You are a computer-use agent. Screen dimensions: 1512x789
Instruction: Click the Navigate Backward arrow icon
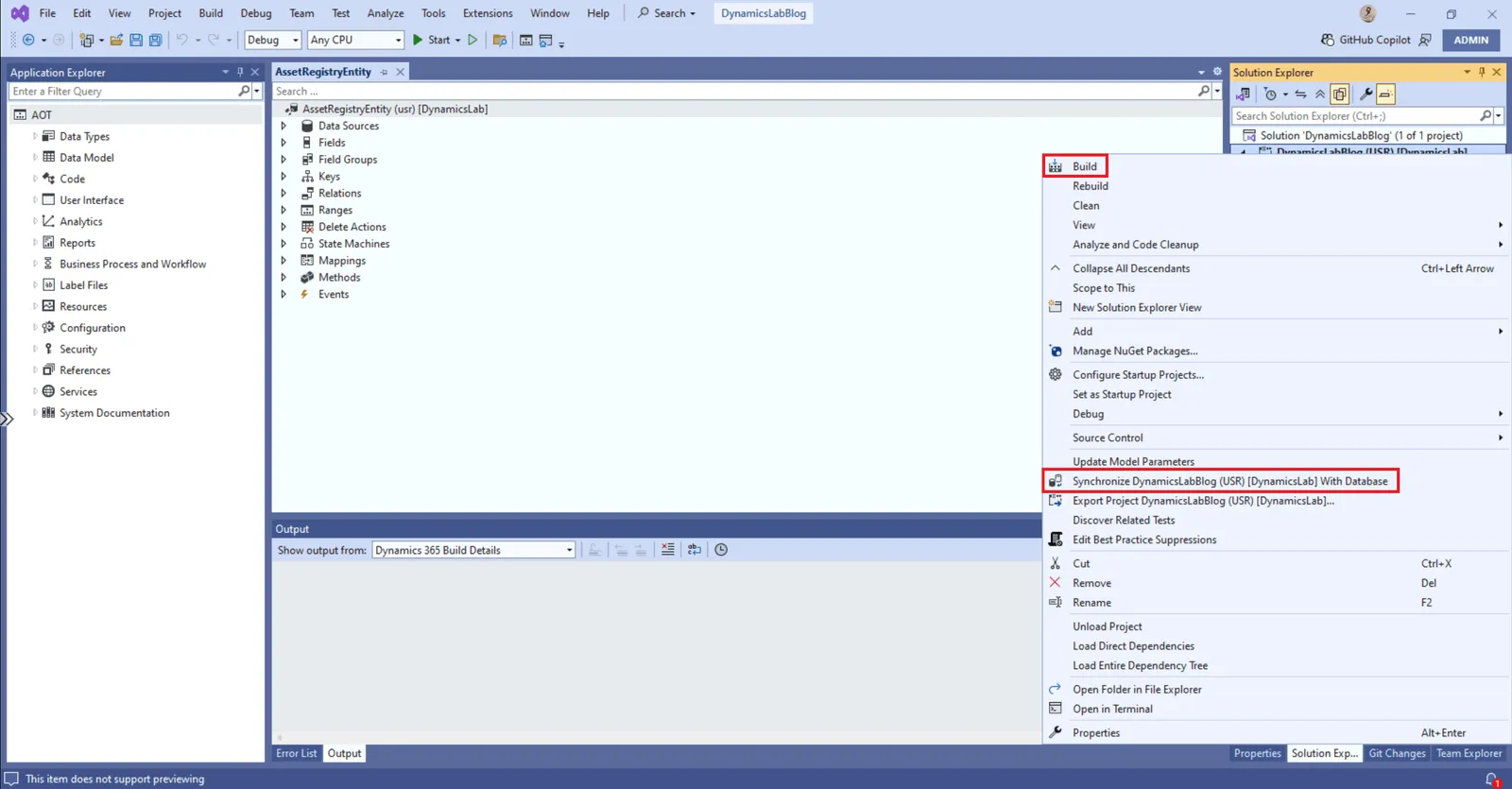28,40
